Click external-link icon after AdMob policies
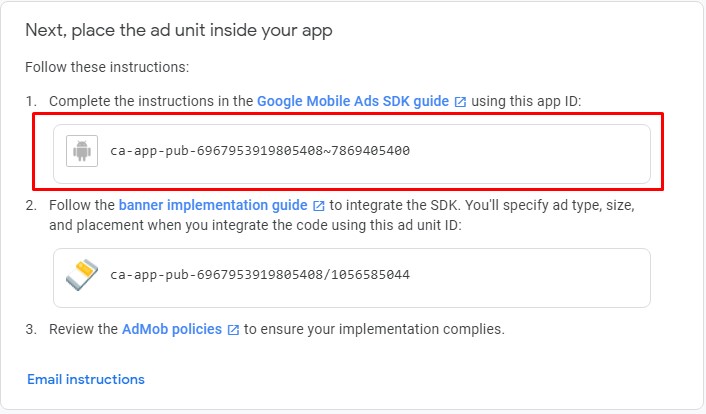Screen dimensions: 706x414 pos(233,330)
